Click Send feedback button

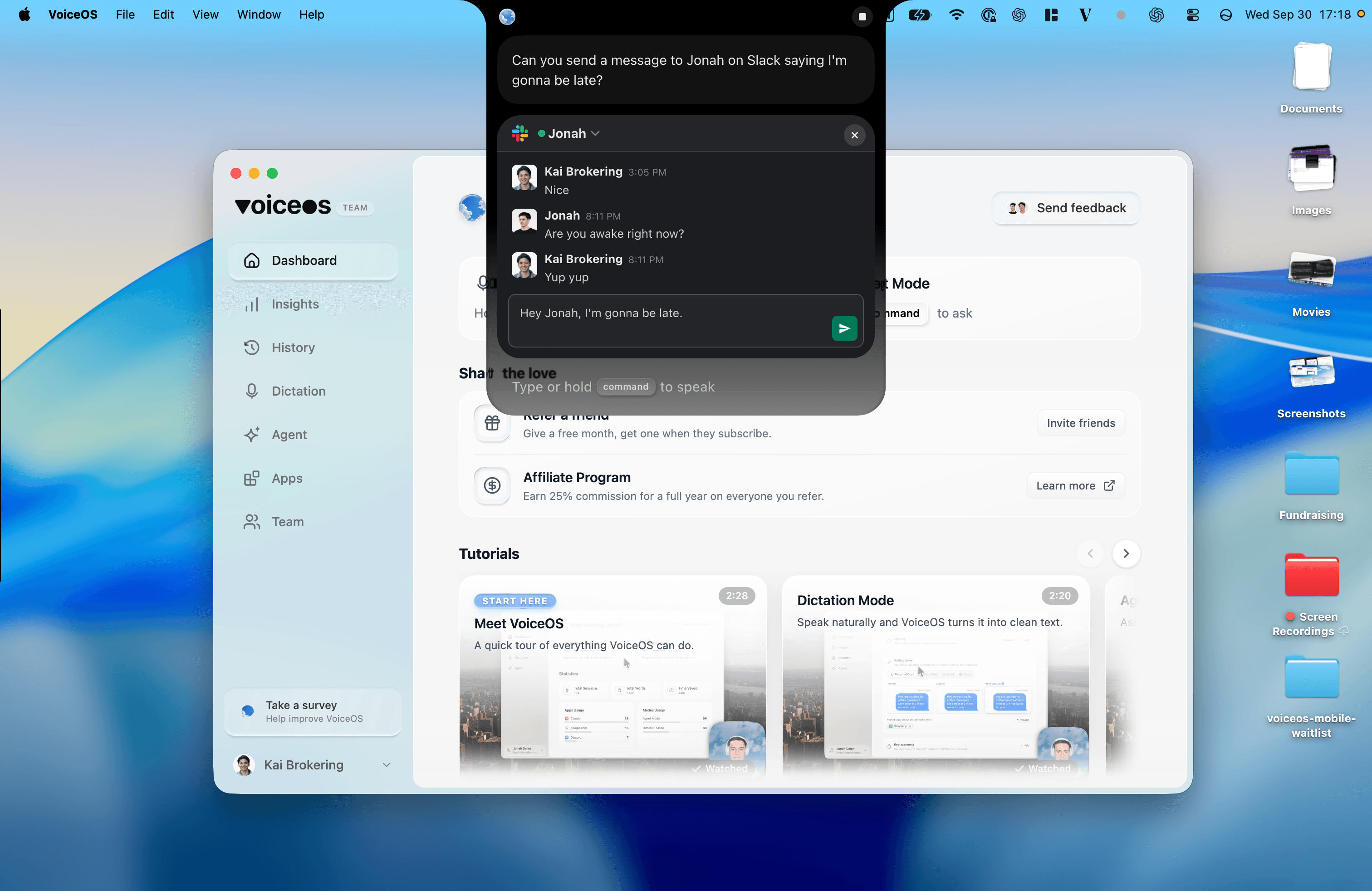(x=1066, y=207)
